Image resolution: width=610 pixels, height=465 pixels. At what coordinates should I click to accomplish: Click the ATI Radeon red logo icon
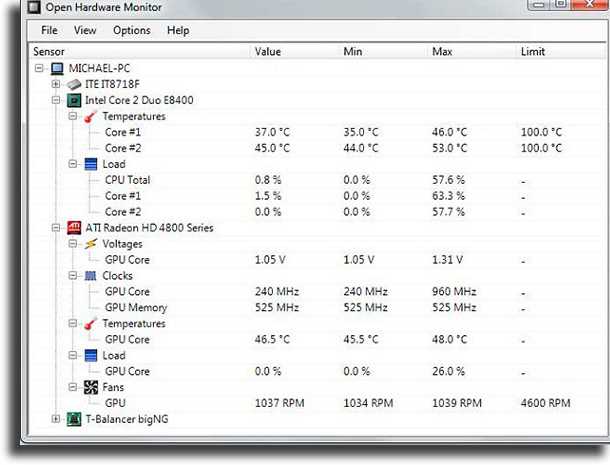click(x=74, y=228)
